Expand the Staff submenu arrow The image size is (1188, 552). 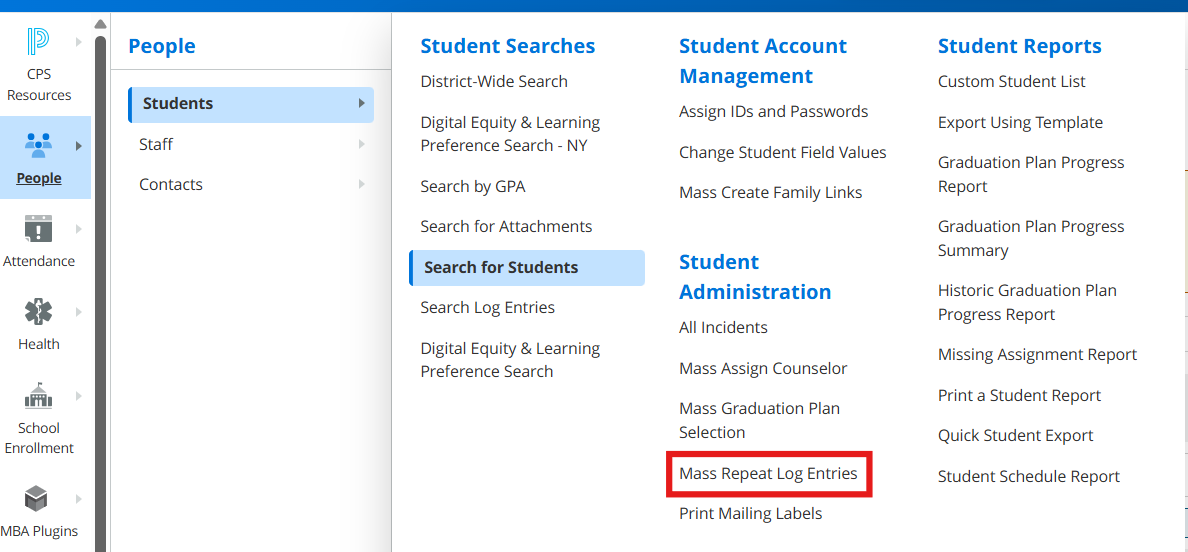coord(362,144)
